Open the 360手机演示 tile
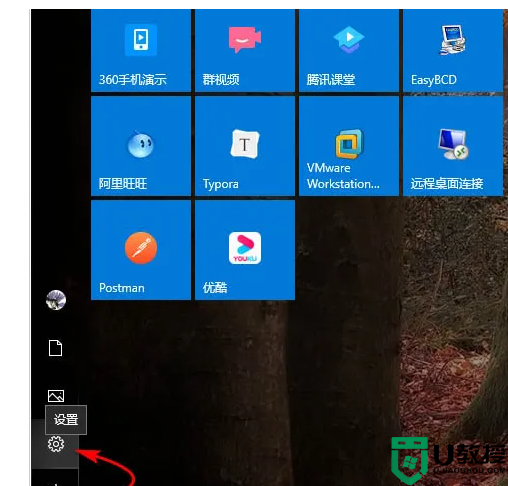This screenshot has width=508, height=486. [141, 50]
